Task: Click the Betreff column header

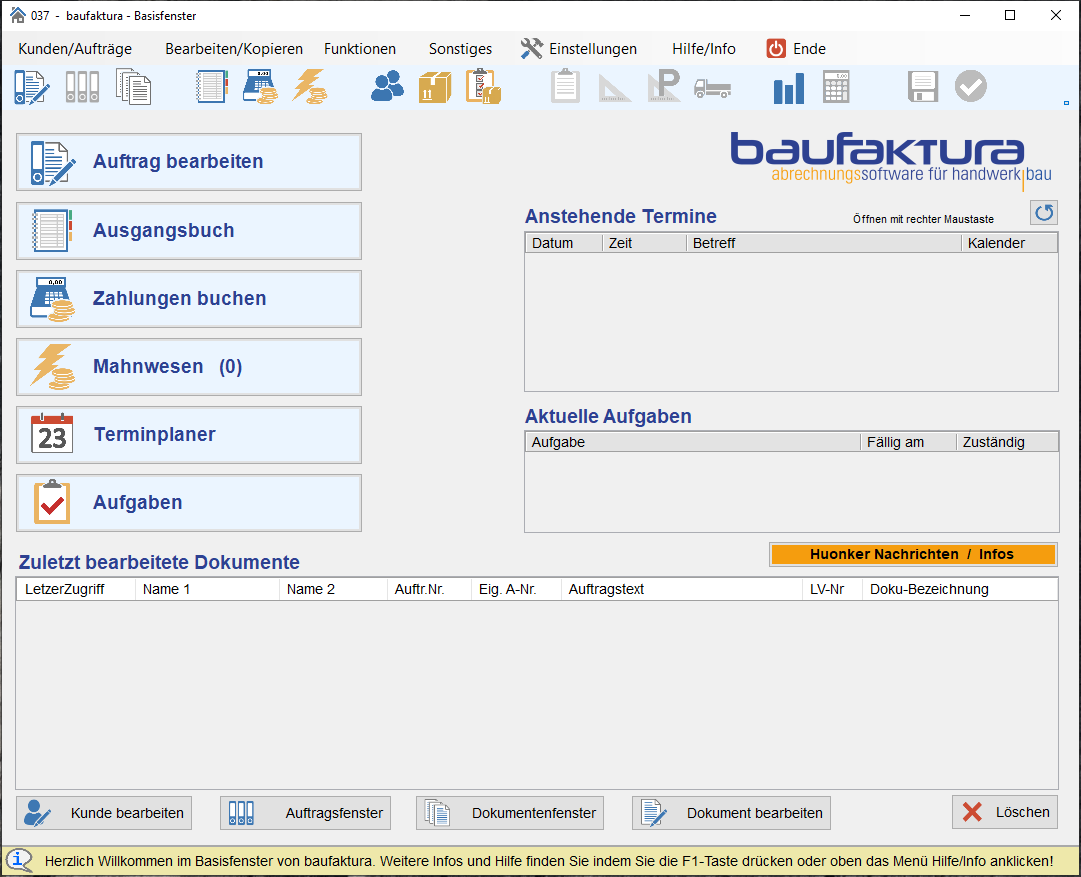Action: click(824, 243)
